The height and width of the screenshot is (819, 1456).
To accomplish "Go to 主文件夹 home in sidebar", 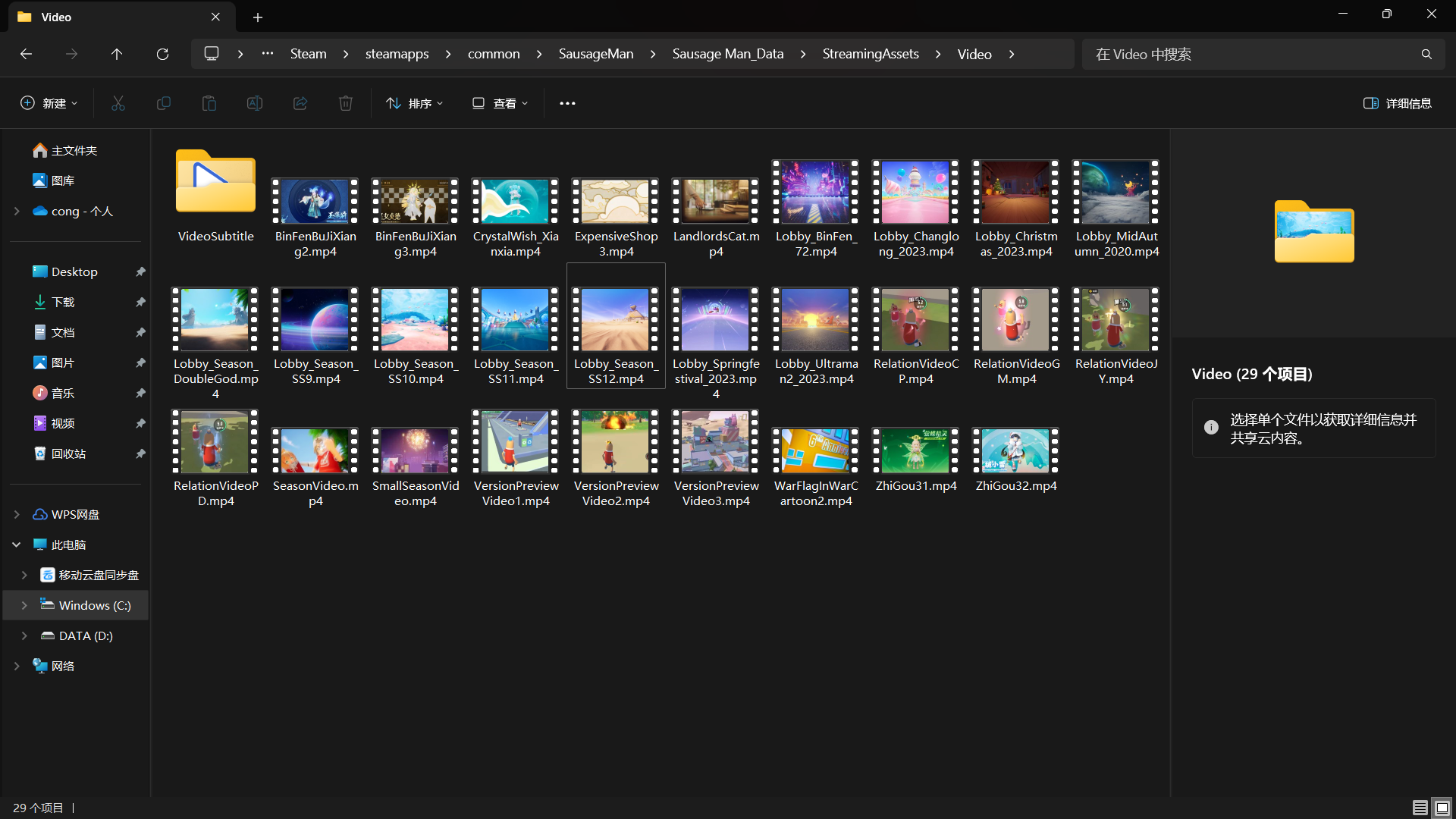I will click(x=74, y=150).
